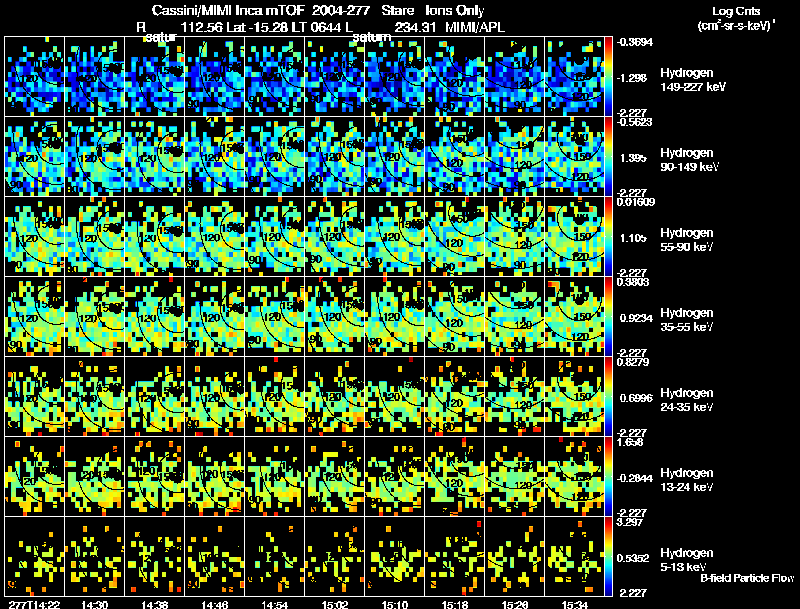Screen dimensions: 800x609
Task: Click the 'Hydrogen 55-90 keV' row label
Action: [x=686, y=240]
